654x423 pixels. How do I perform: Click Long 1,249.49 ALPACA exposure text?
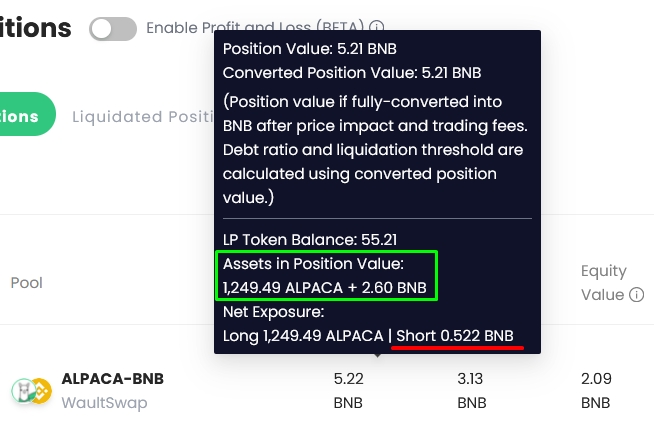click(302, 336)
